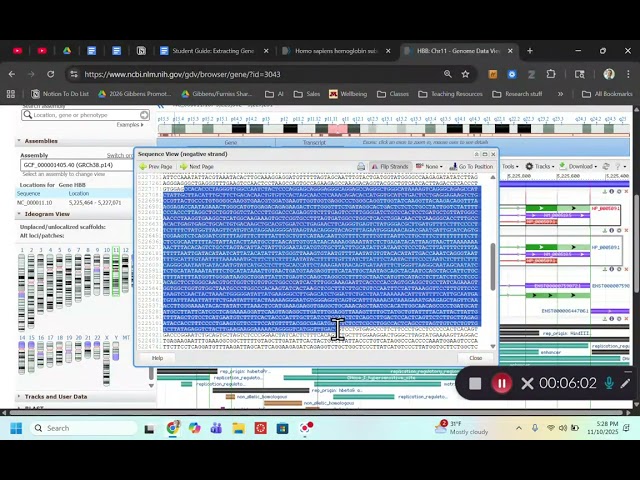The height and width of the screenshot is (480, 640).
Task: Open File Explorer from taskbar
Action: [x=238, y=428]
